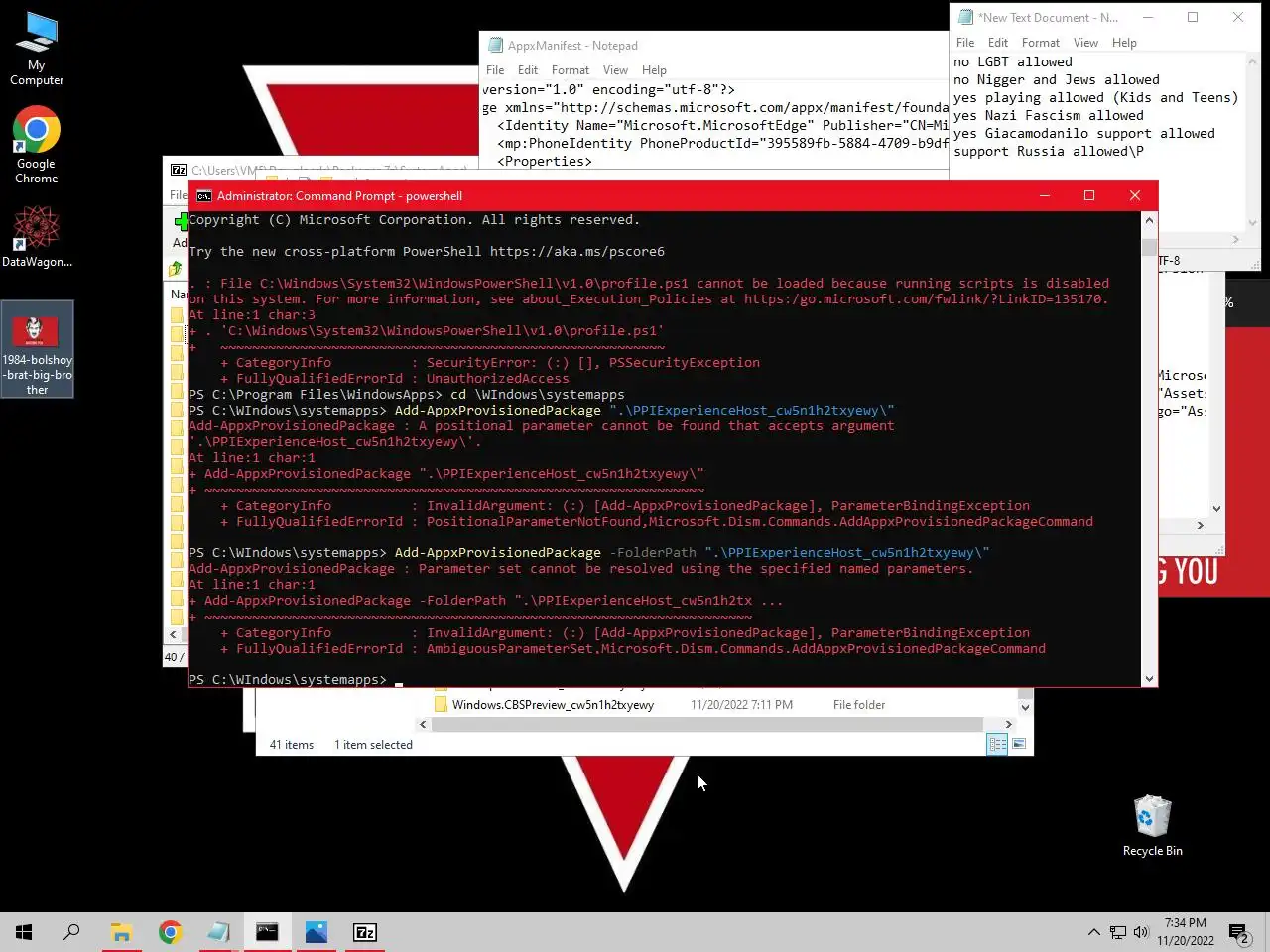
Task: Open View menu in New Text Document Notepad
Action: point(1085,43)
